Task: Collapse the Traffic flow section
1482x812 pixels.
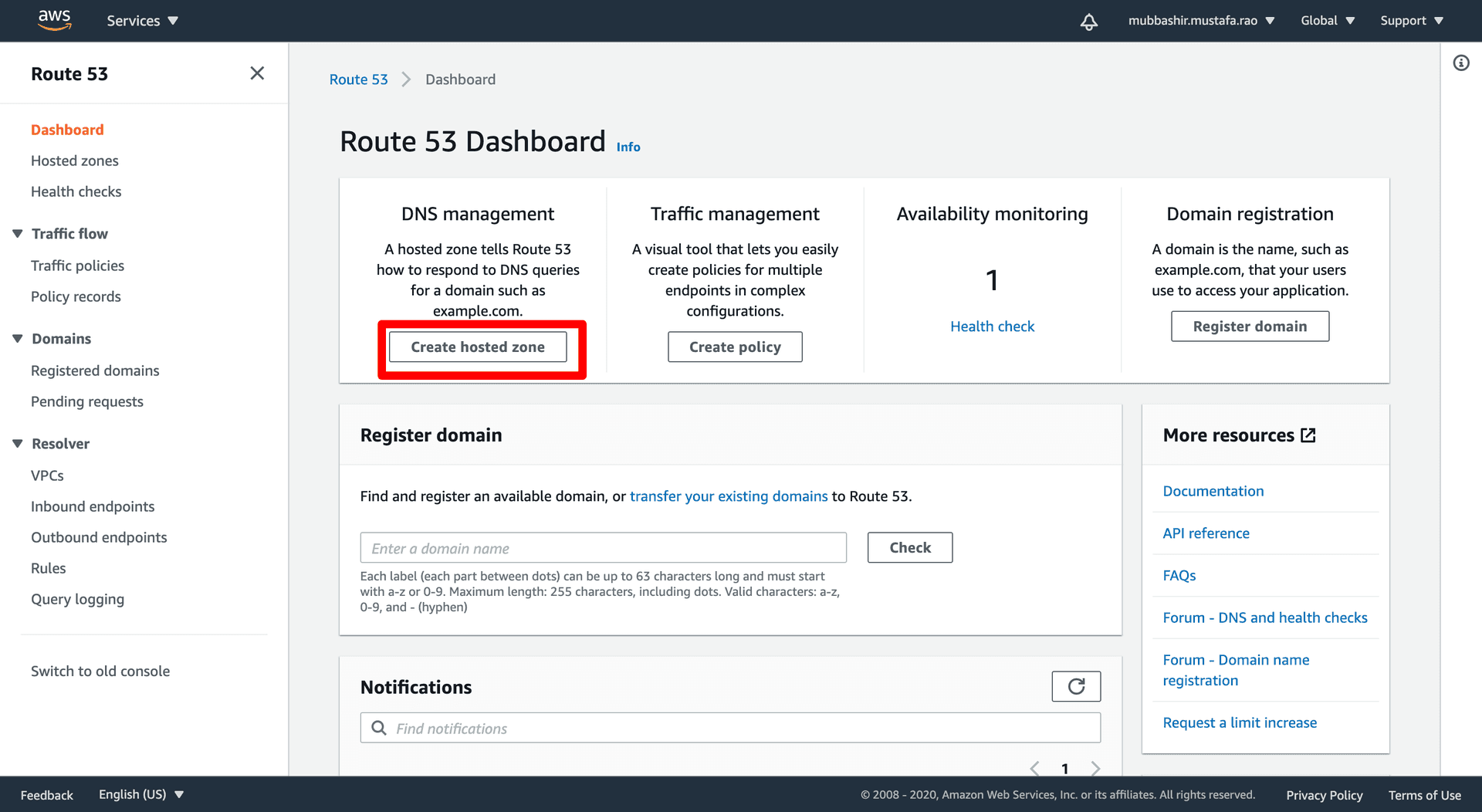Action: 18,234
